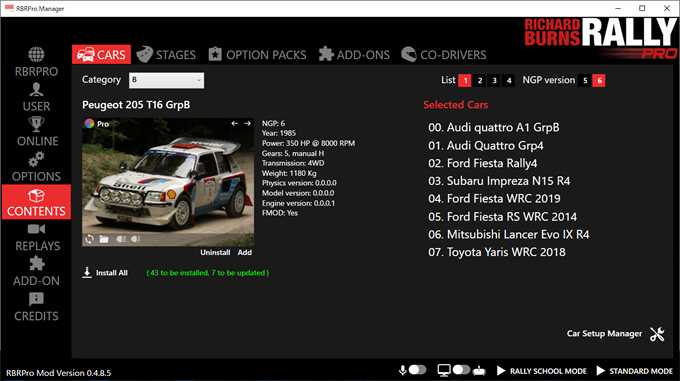Select Audi Quattro Grp4 in list
680x381 pixels.
(486, 146)
